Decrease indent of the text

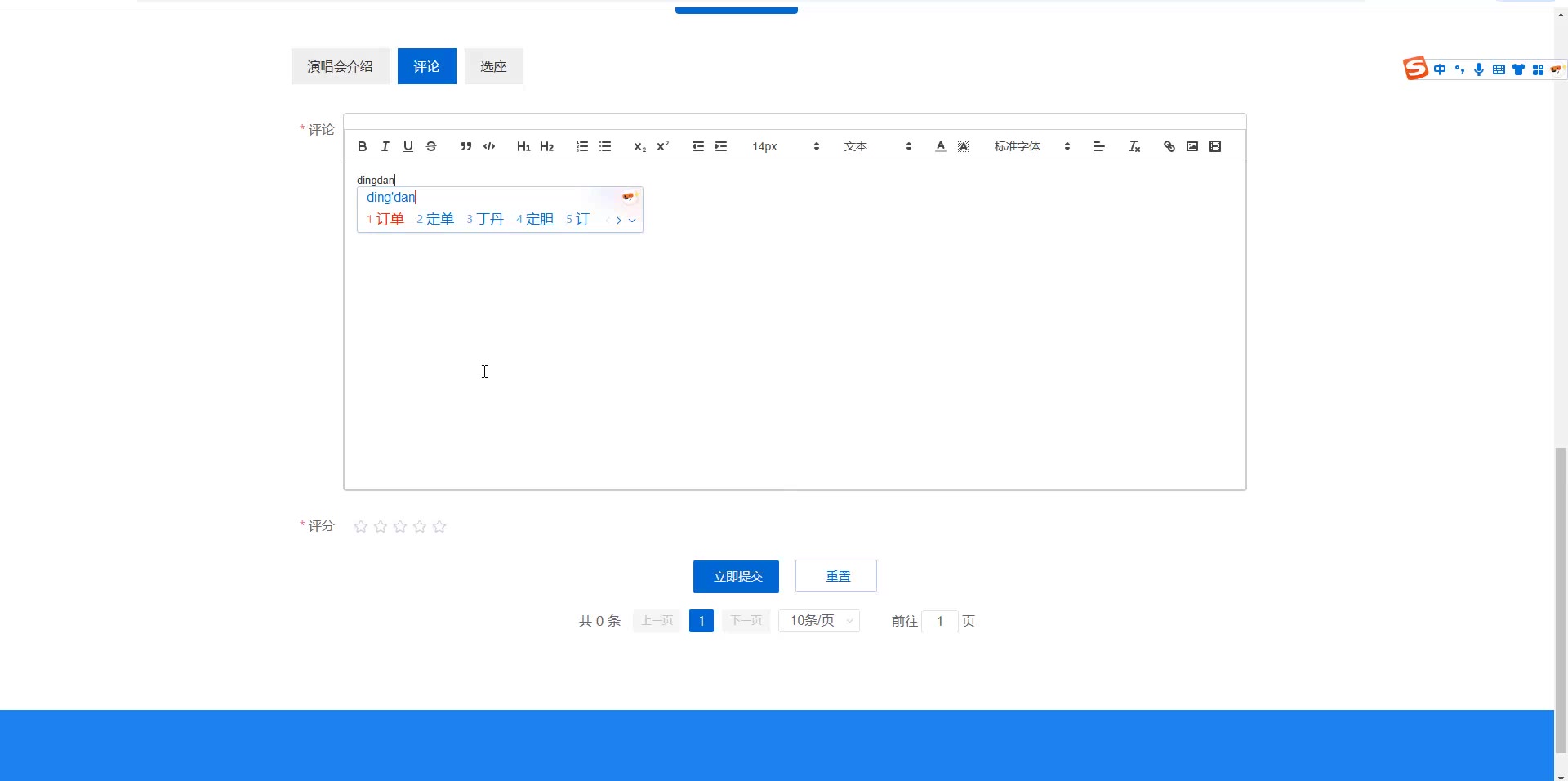point(698,146)
